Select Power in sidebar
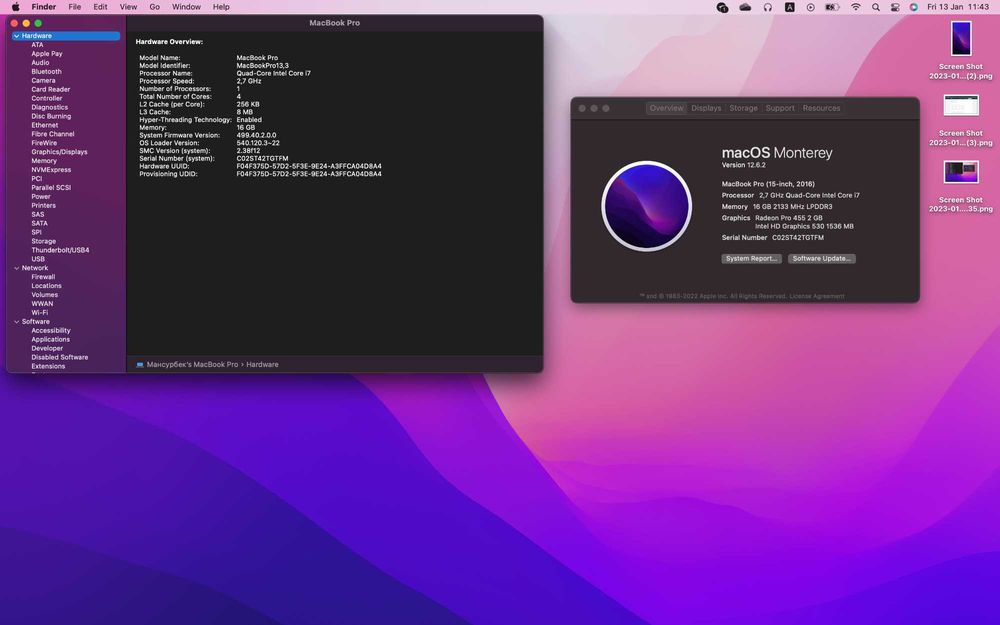 [41, 197]
